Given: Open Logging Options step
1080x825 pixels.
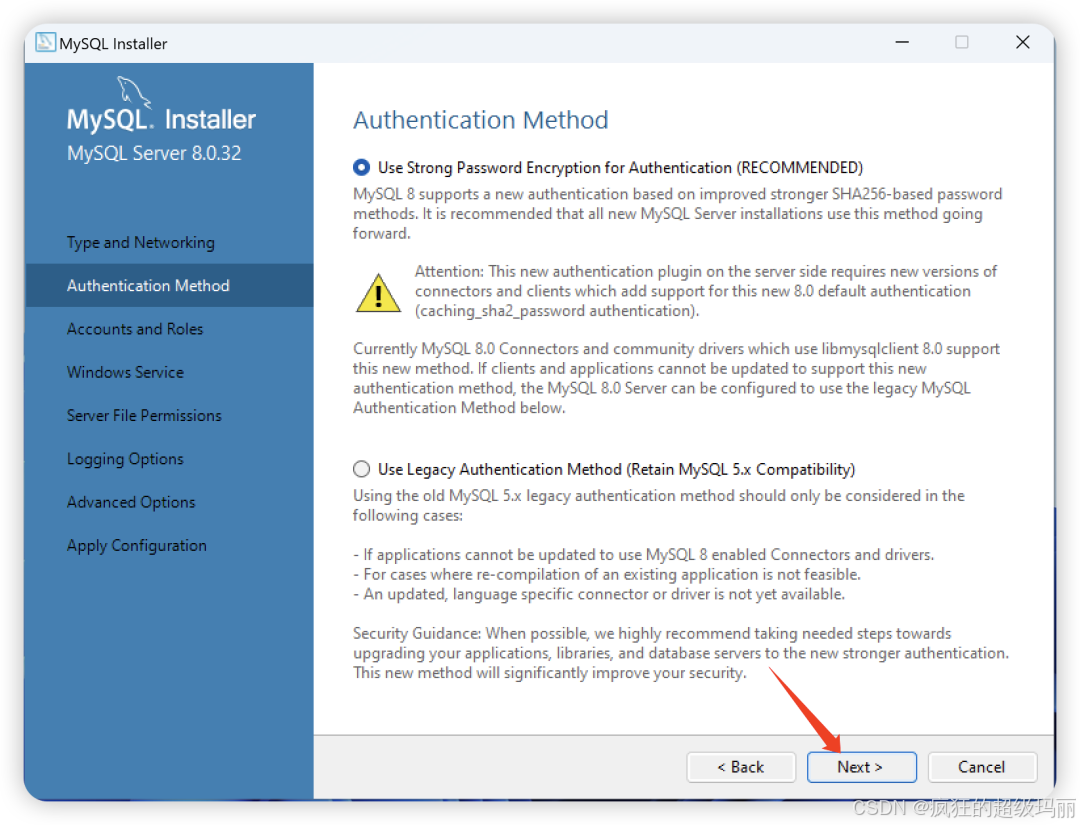Looking at the screenshot, I should coord(125,459).
